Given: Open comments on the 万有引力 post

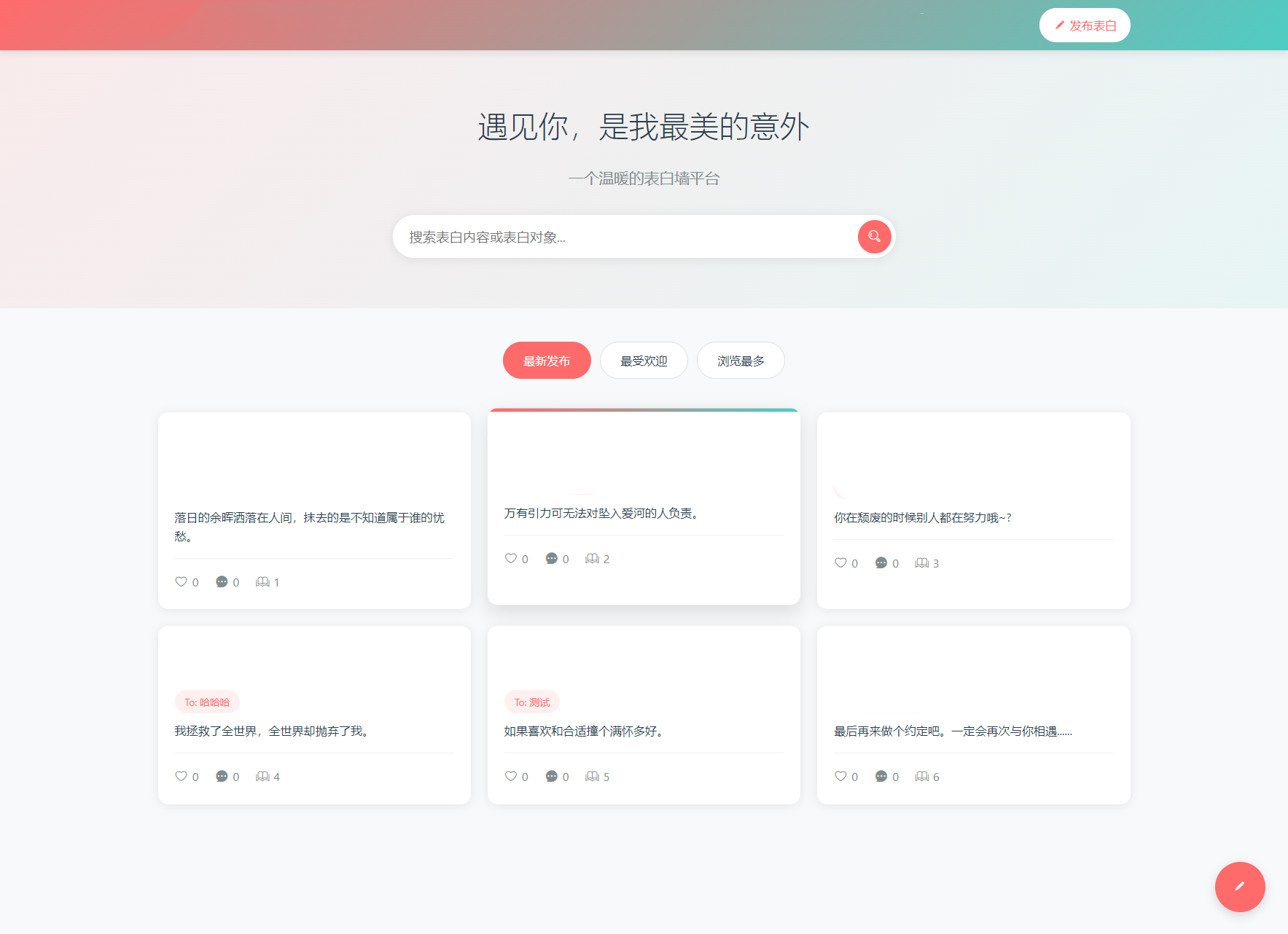Looking at the screenshot, I should point(552,559).
